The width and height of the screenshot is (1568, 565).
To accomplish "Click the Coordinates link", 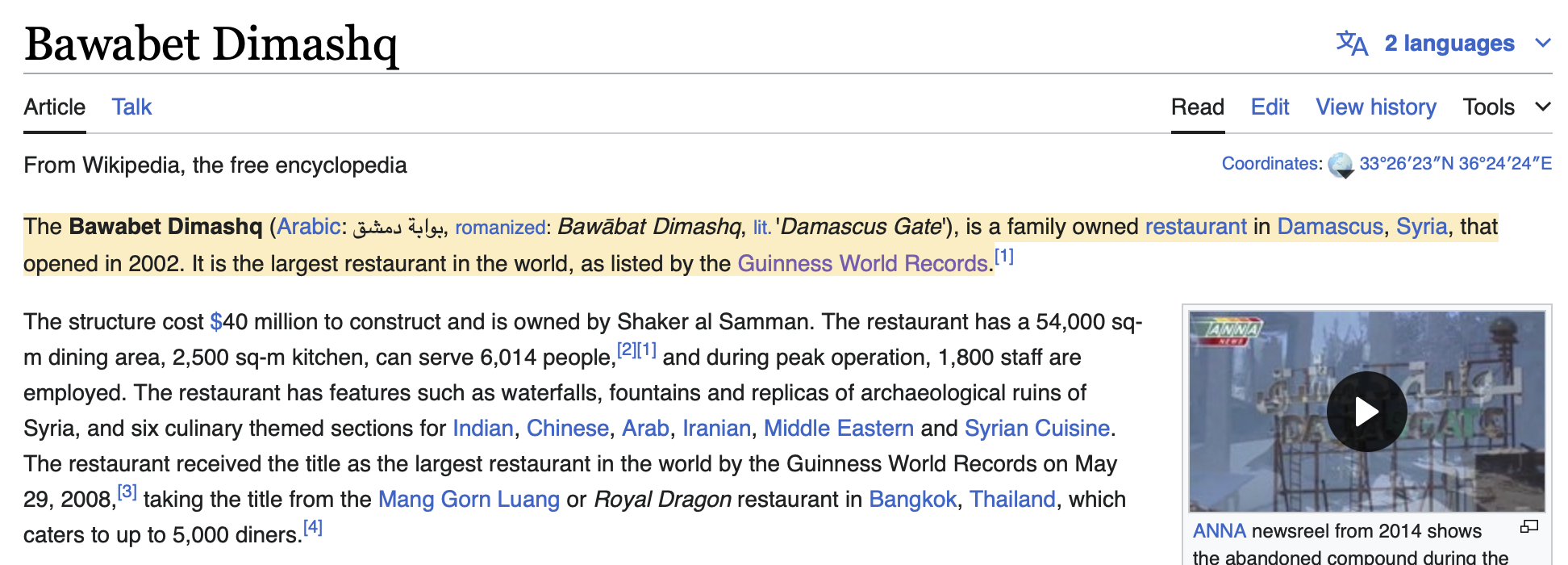I will 1270,164.
